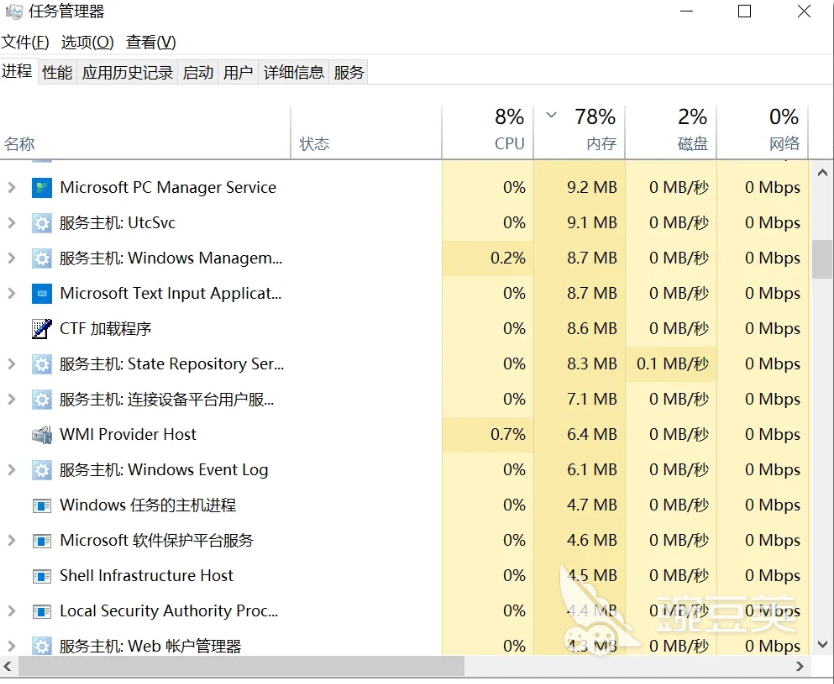Click the Task Manager title bar icon
The height and width of the screenshot is (684, 834).
[x=13, y=12]
